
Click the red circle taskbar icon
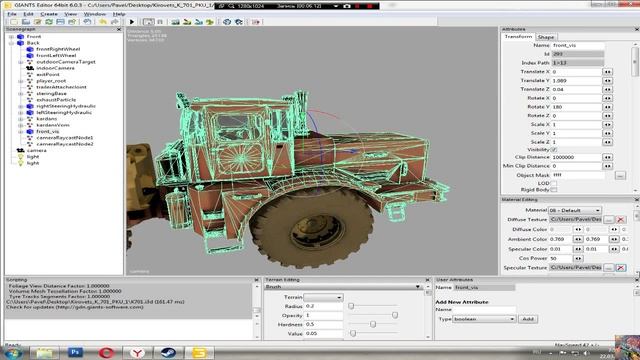pos(106,352)
